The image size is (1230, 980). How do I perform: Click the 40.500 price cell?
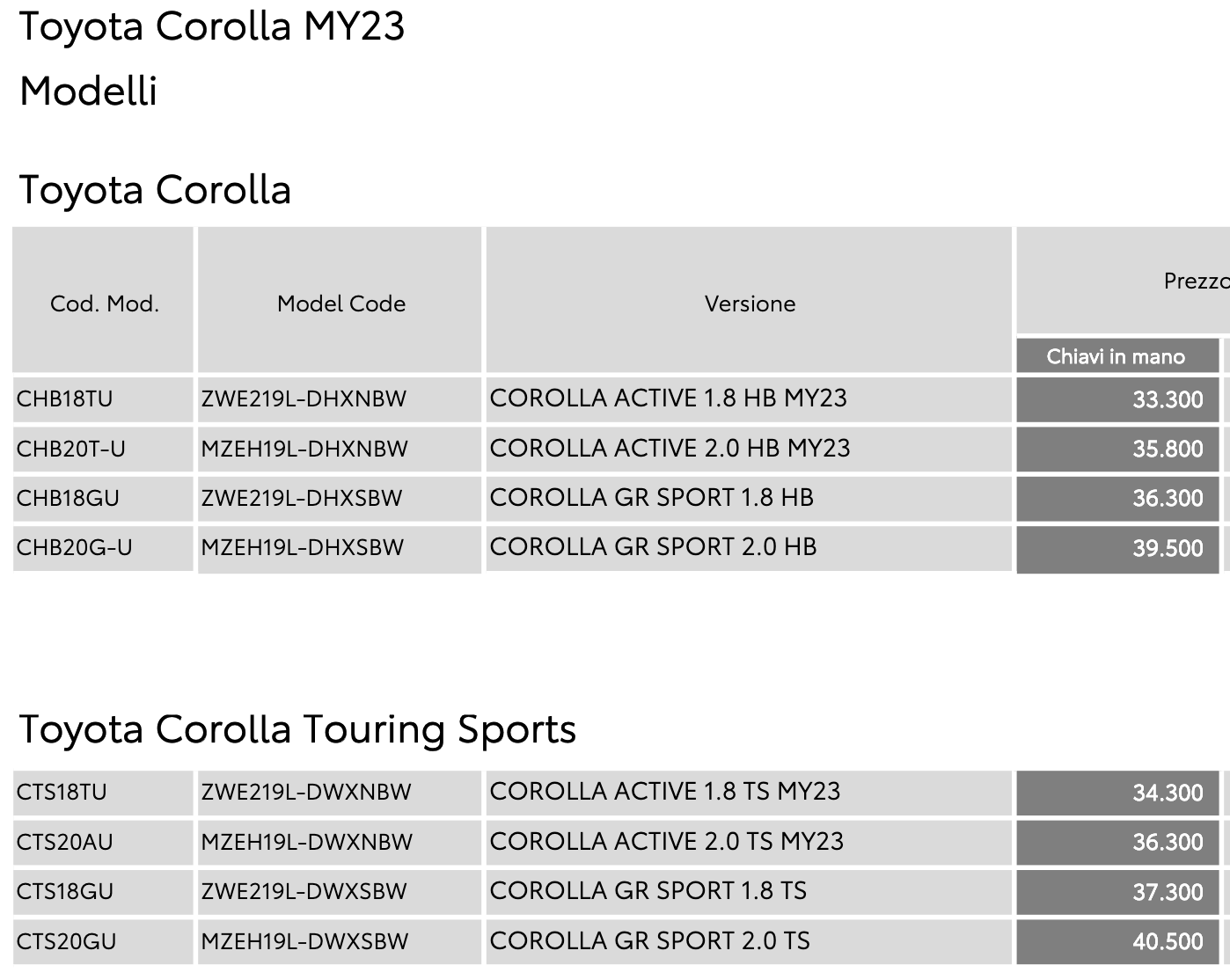pos(1117,941)
